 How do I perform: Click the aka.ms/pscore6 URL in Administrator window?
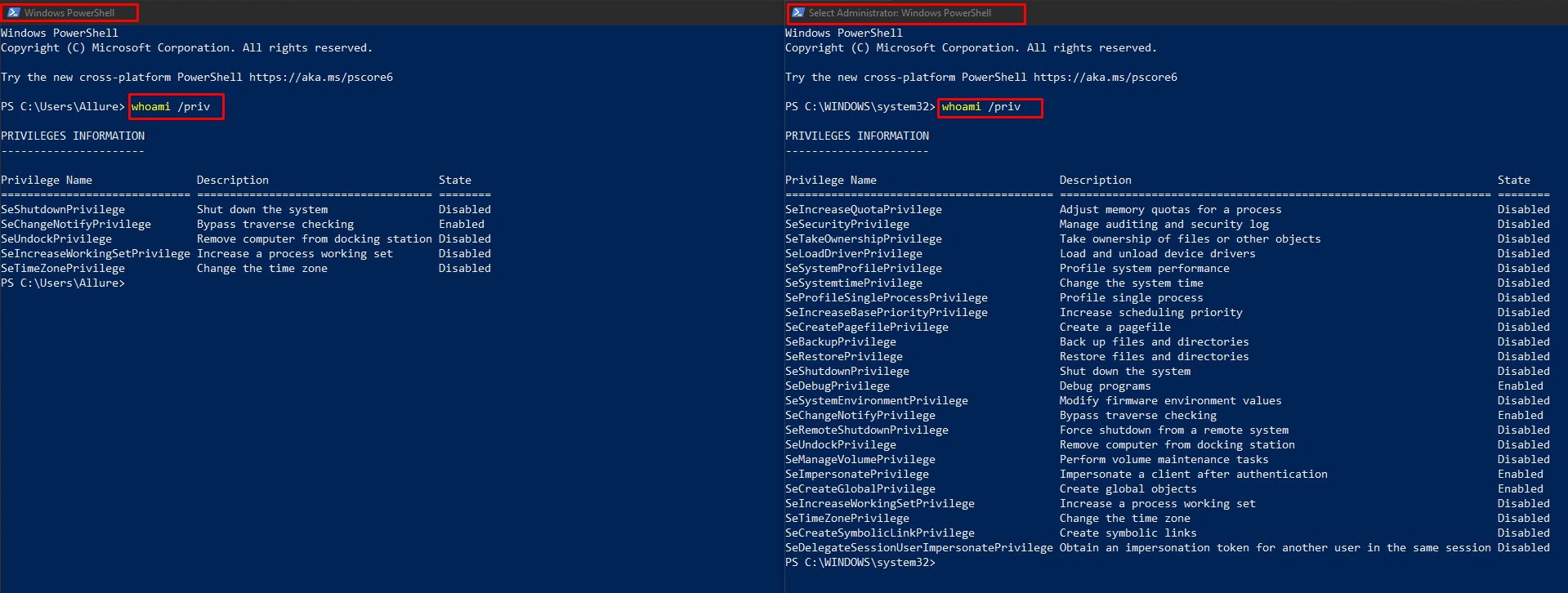click(x=1106, y=78)
